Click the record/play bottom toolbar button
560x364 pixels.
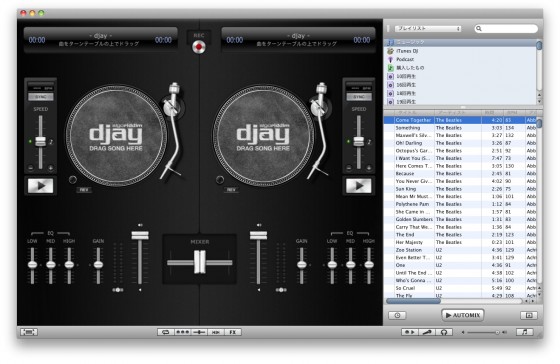(410, 332)
